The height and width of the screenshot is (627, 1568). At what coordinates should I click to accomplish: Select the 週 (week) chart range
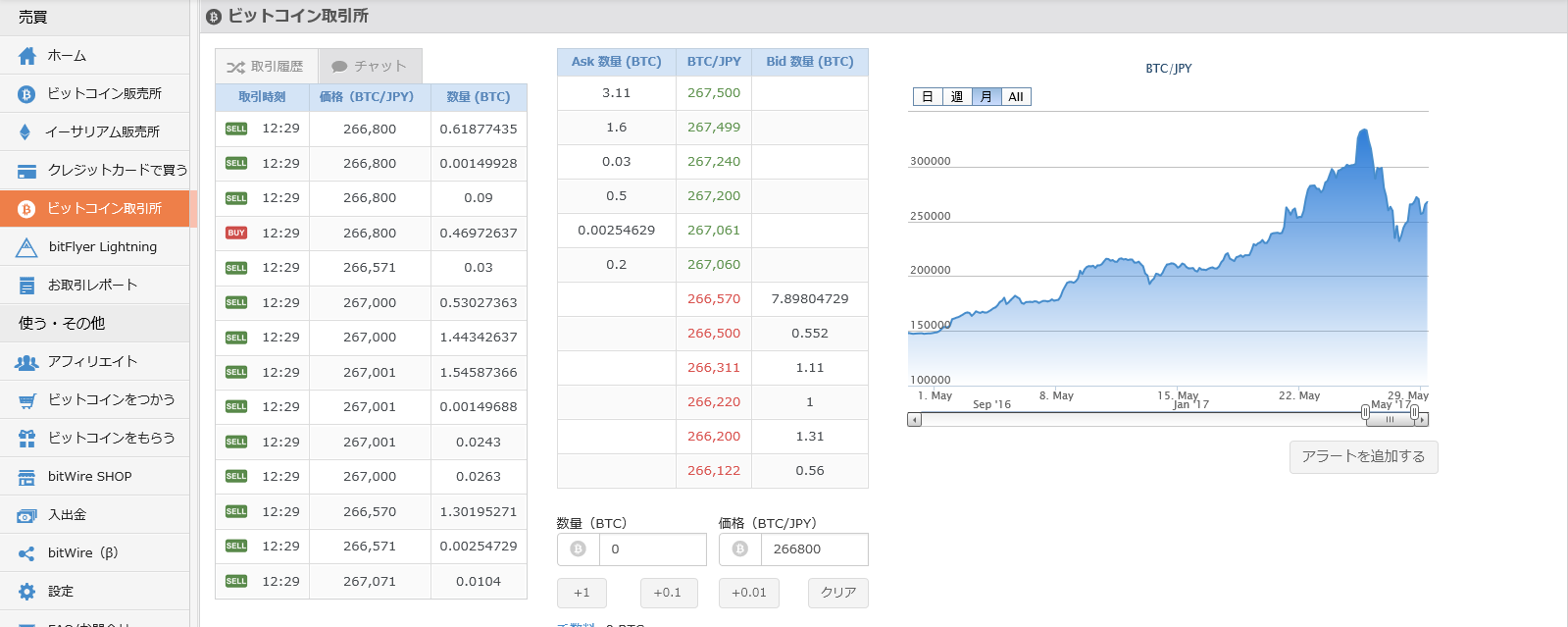coord(957,97)
